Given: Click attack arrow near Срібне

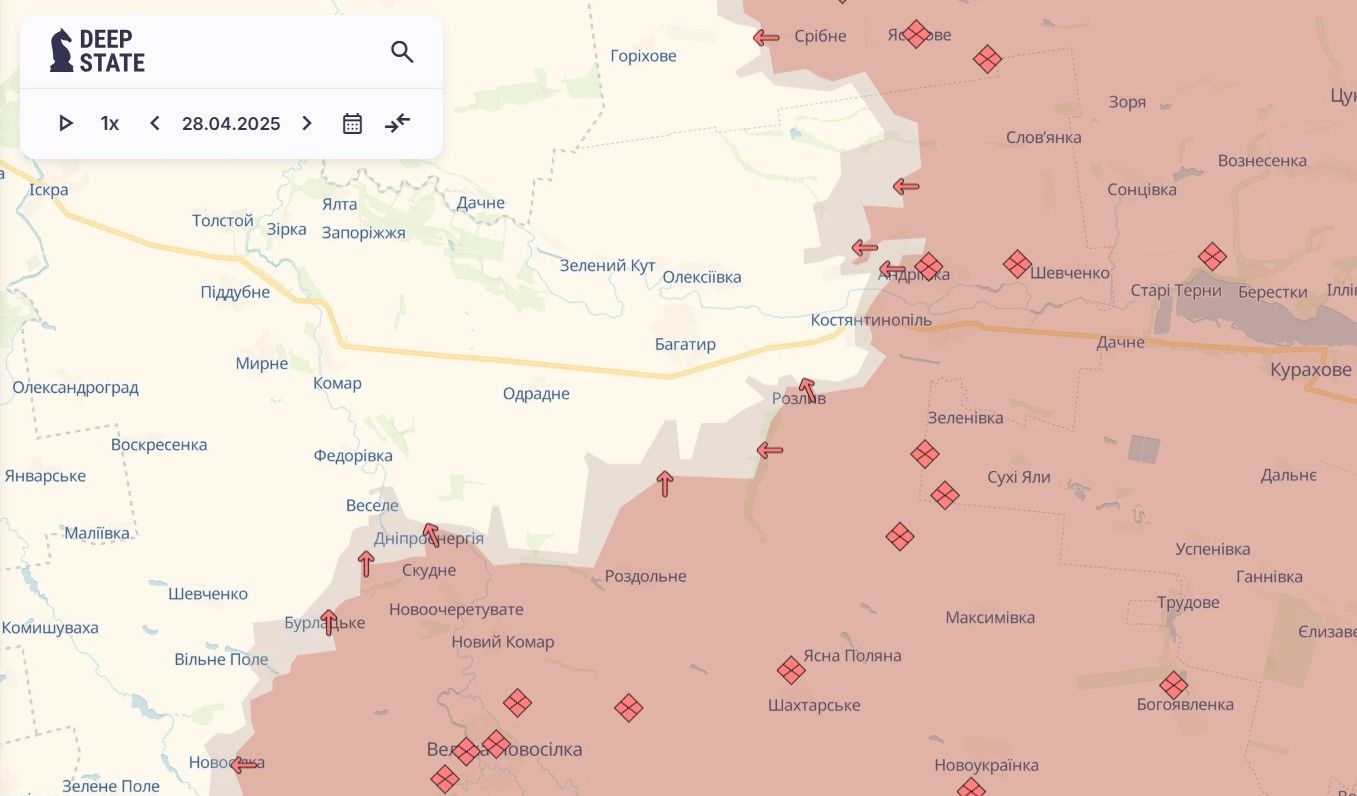Looking at the screenshot, I should click(x=766, y=38).
